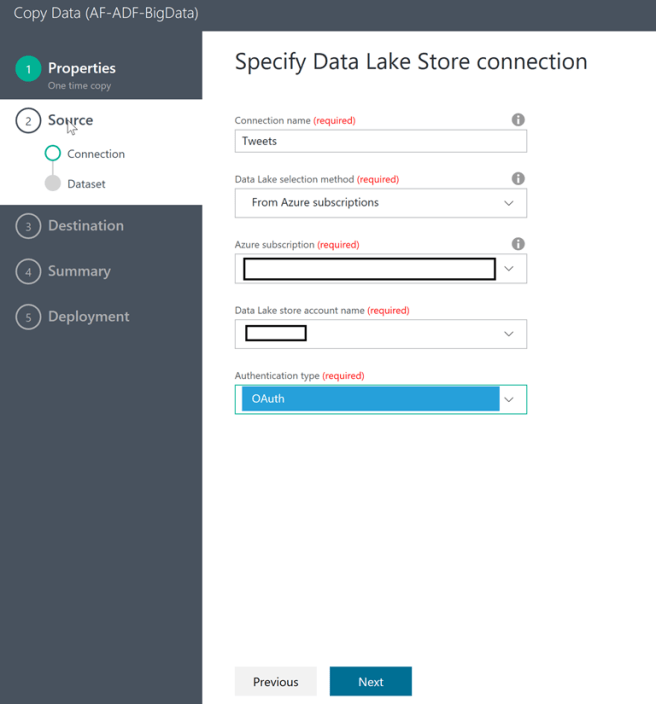Viewport: 656px width, 704px height.
Task: Click the step 4 Summary circle icon
Action: 28,271
